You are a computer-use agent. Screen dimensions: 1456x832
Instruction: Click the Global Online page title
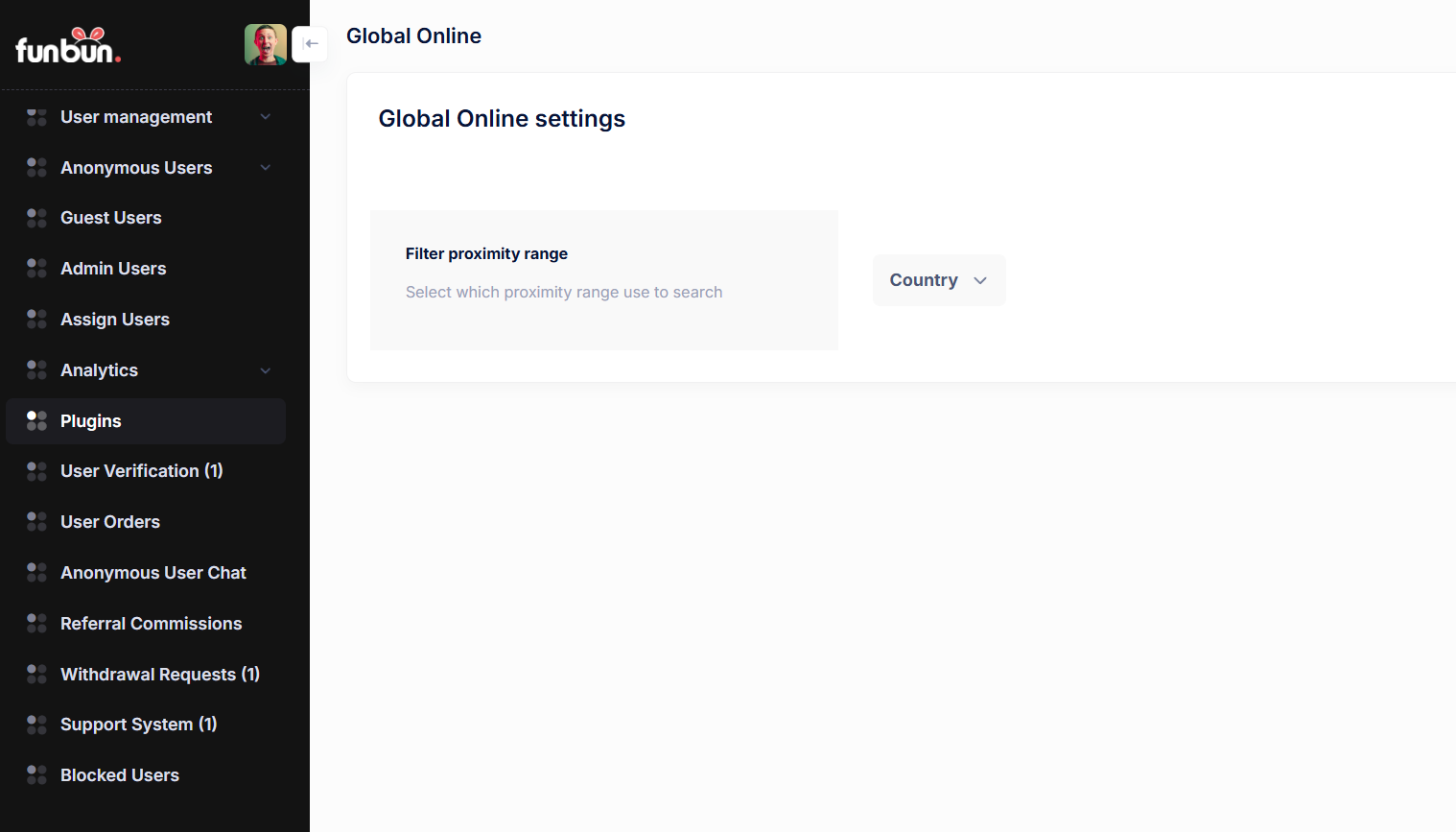(x=413, y=36)
